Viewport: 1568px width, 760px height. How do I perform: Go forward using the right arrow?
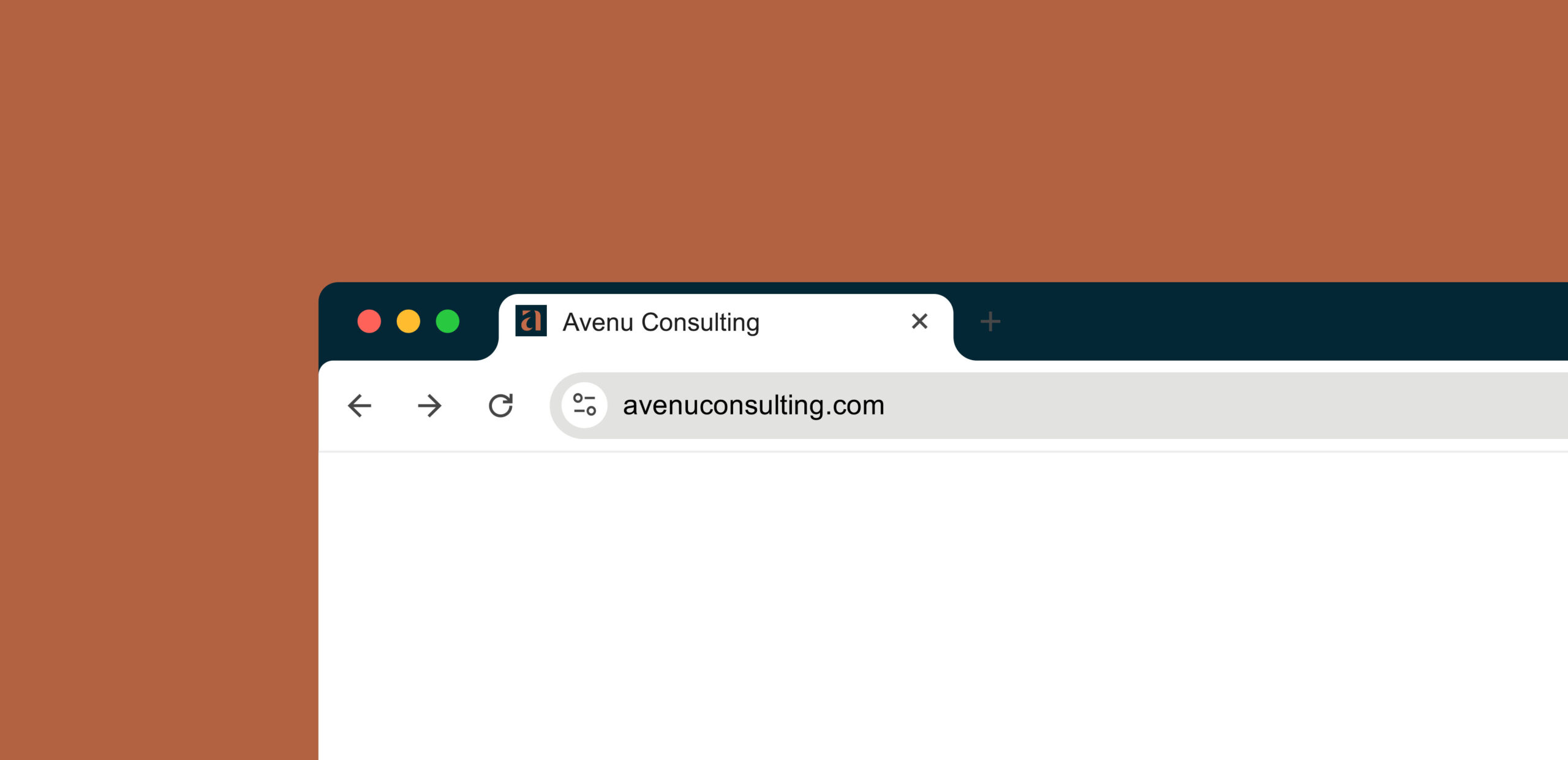[x=429, y=405]
